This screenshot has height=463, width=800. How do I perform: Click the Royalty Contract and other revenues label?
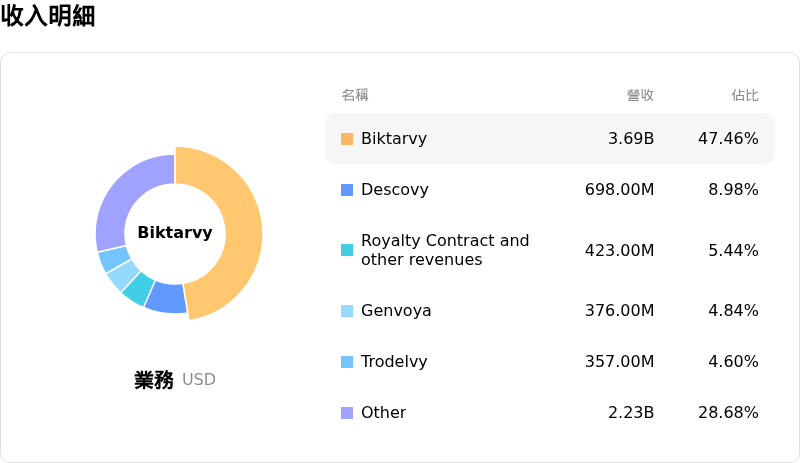tap(445, 250)
